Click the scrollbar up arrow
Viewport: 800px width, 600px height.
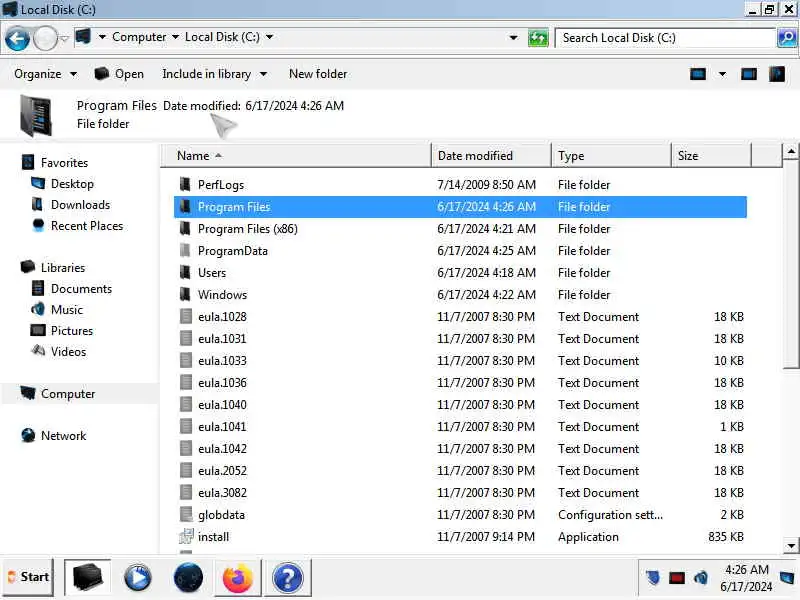pos(791,152)
